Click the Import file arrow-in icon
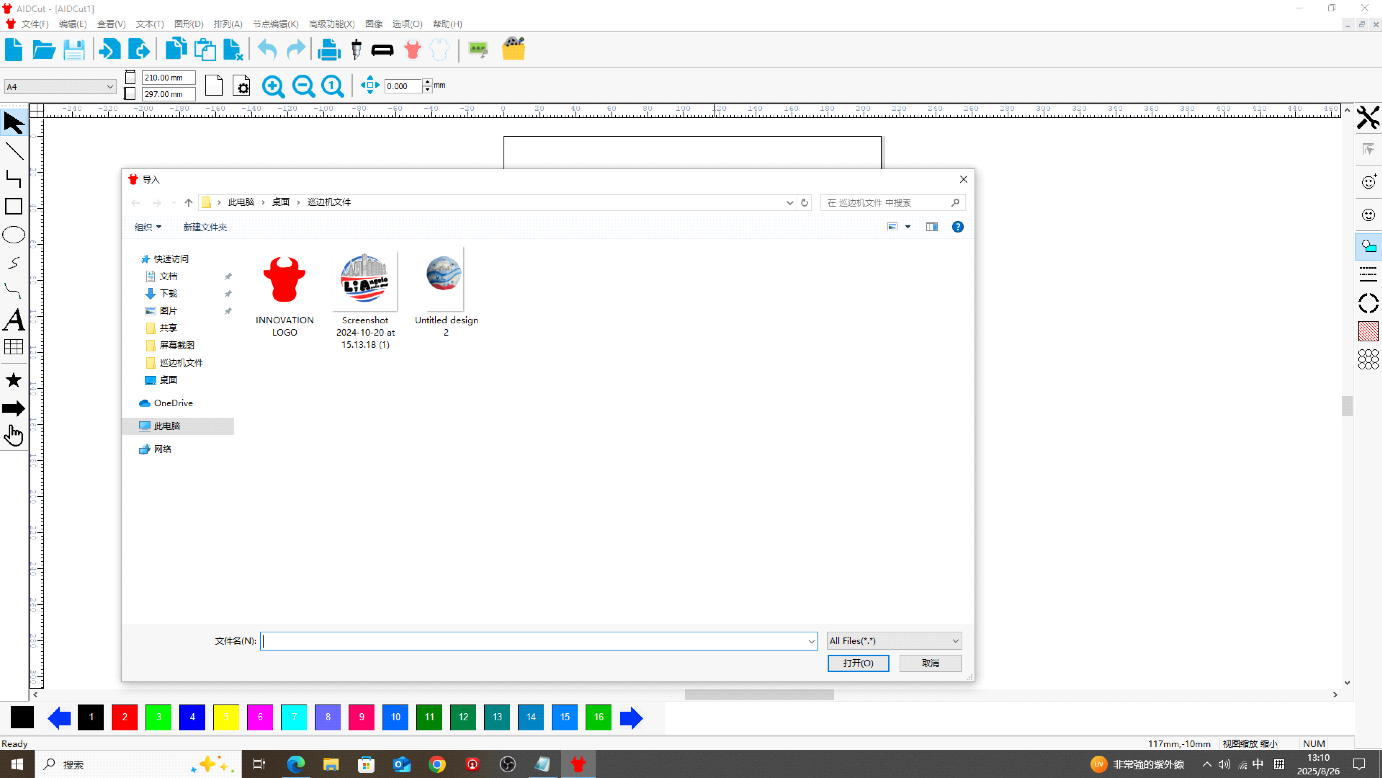This screenshot has height=778, width=1382. pyautogui.click(x=109, y=49)
